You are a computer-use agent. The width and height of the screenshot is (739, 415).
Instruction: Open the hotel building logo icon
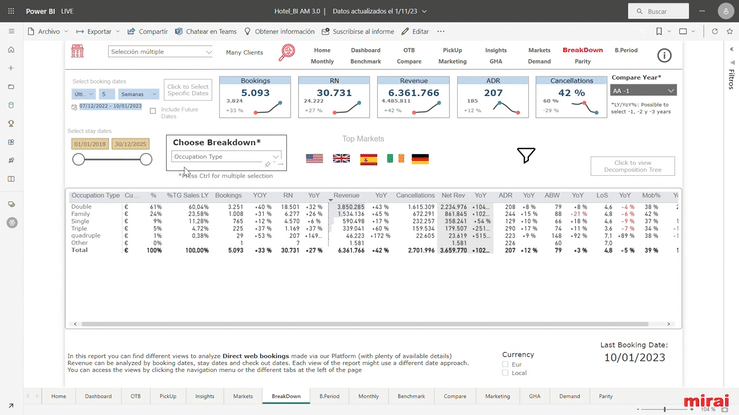[x=78, y=51]
